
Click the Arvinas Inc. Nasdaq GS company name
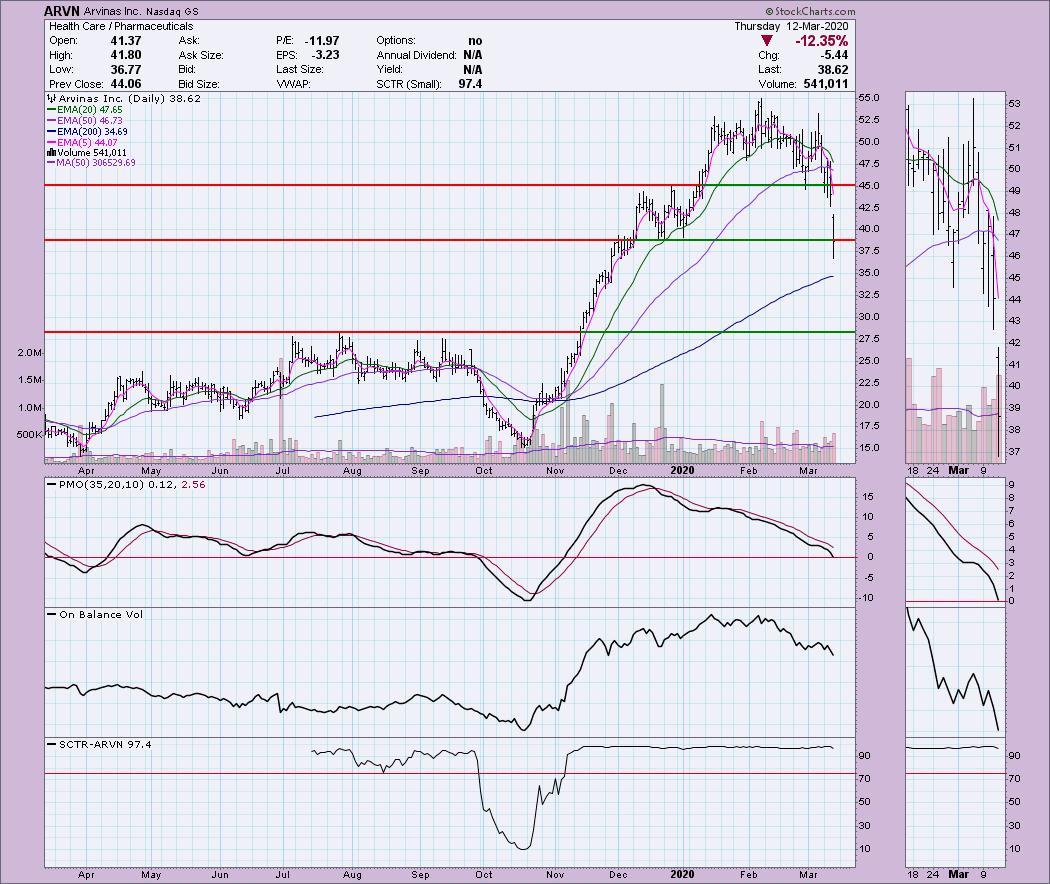click(141, 11)
